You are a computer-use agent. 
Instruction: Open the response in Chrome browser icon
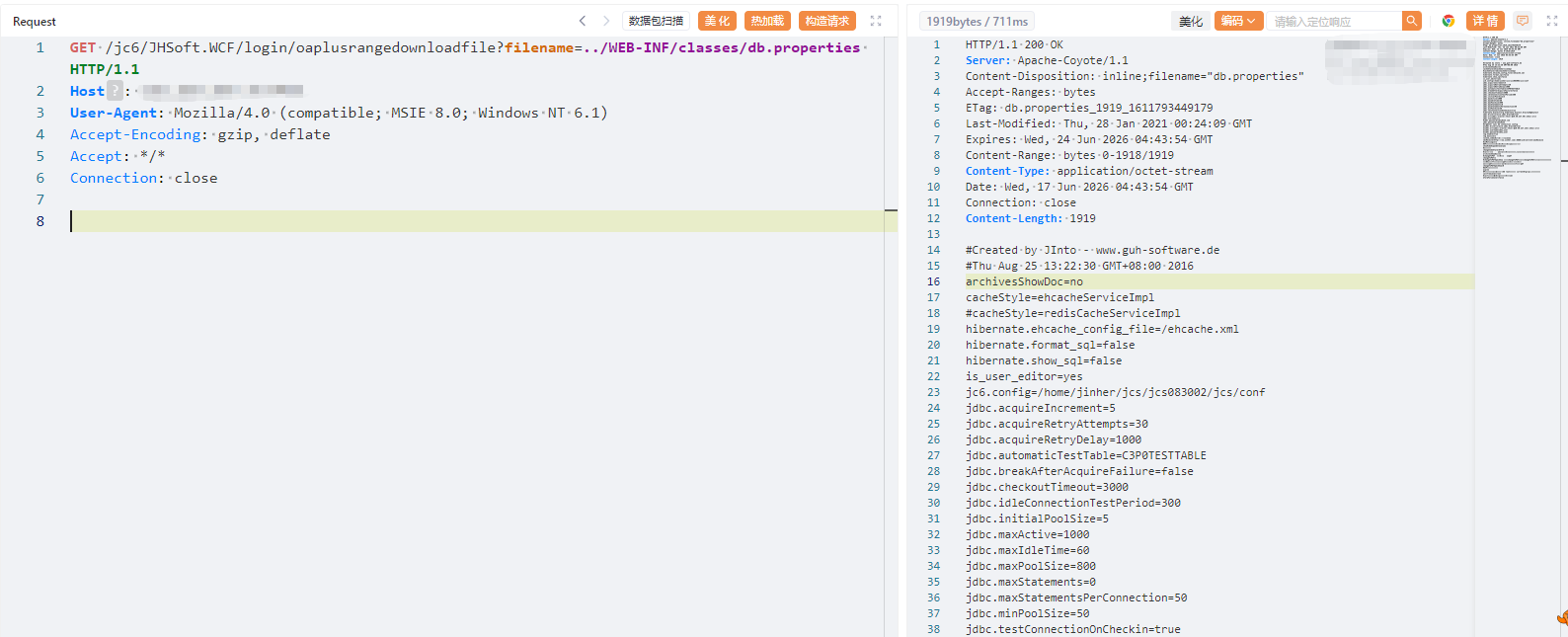coord(1449,21)
